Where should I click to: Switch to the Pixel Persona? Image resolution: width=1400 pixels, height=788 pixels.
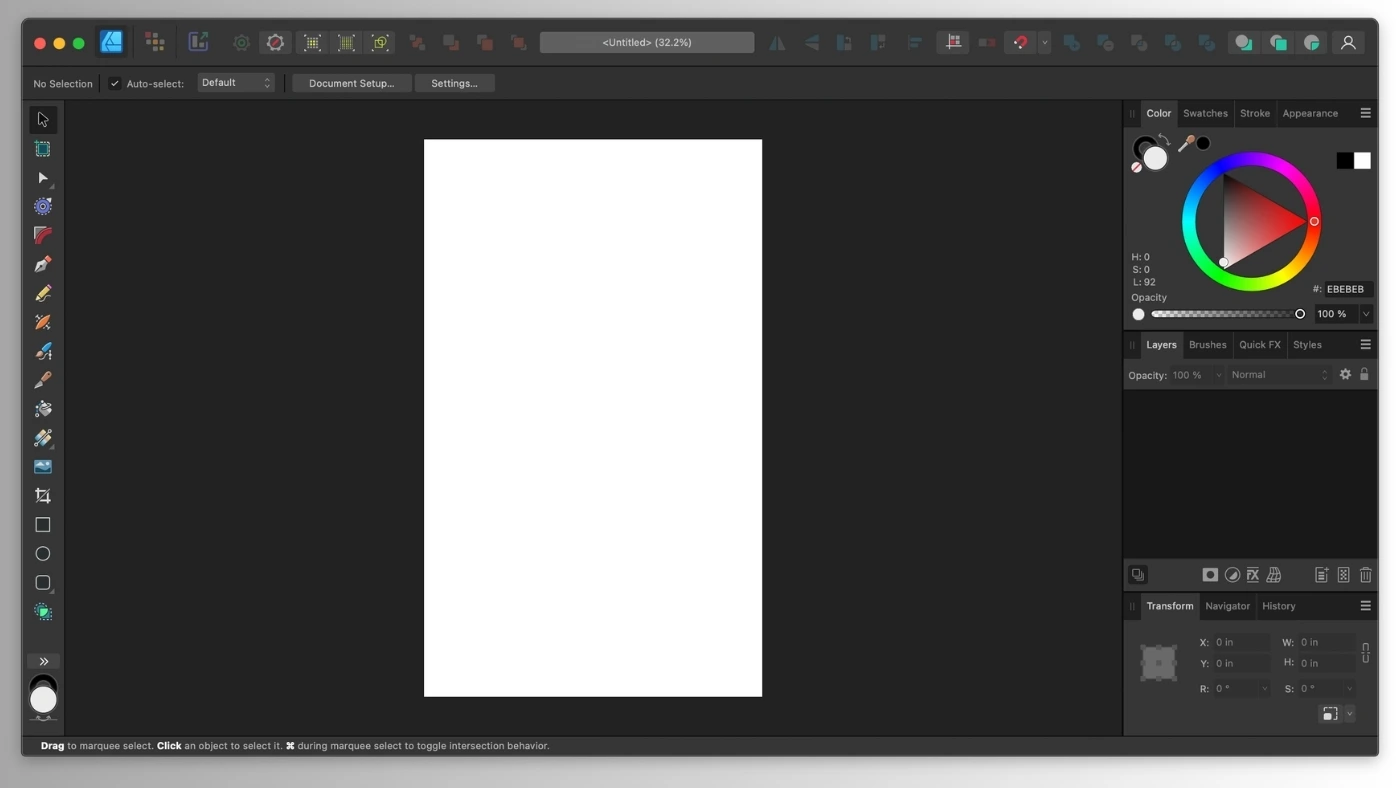[155, 42]
